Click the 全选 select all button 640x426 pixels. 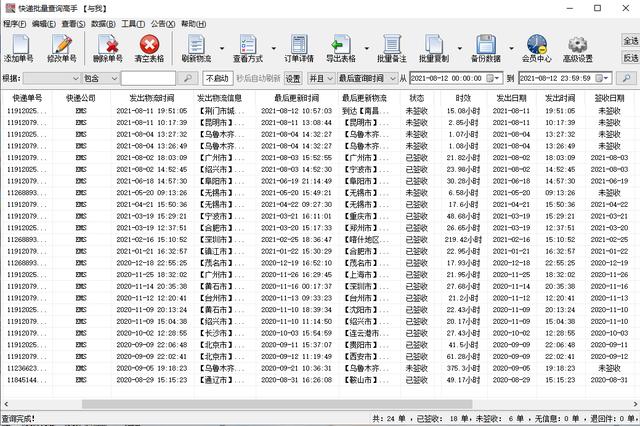click(x=631, y=41)
